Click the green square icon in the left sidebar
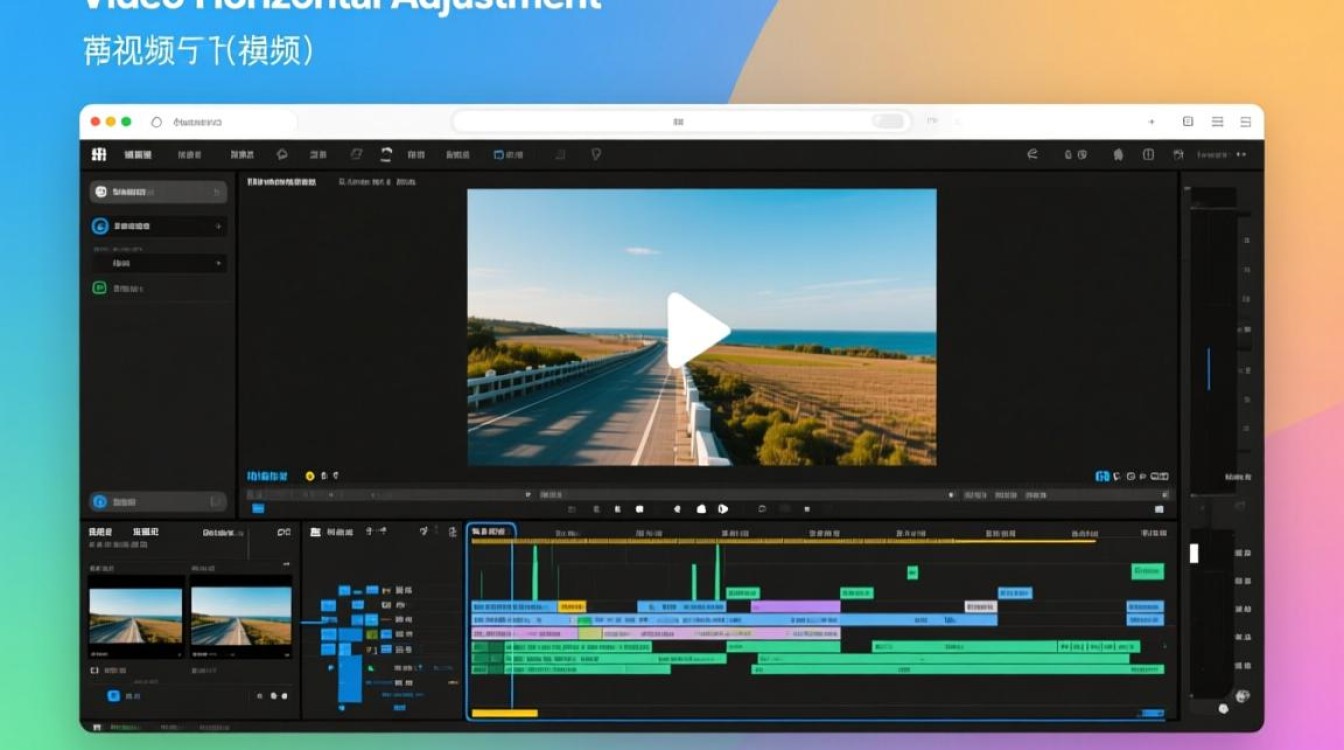This screenshot has width=1344, height=750. [x=100, y=288]
